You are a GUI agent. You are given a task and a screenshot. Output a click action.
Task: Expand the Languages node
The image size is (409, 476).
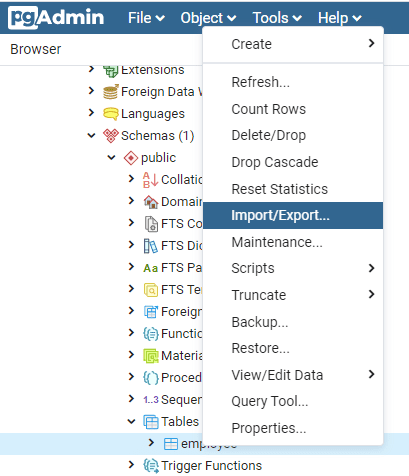click(x=91, y=113)
